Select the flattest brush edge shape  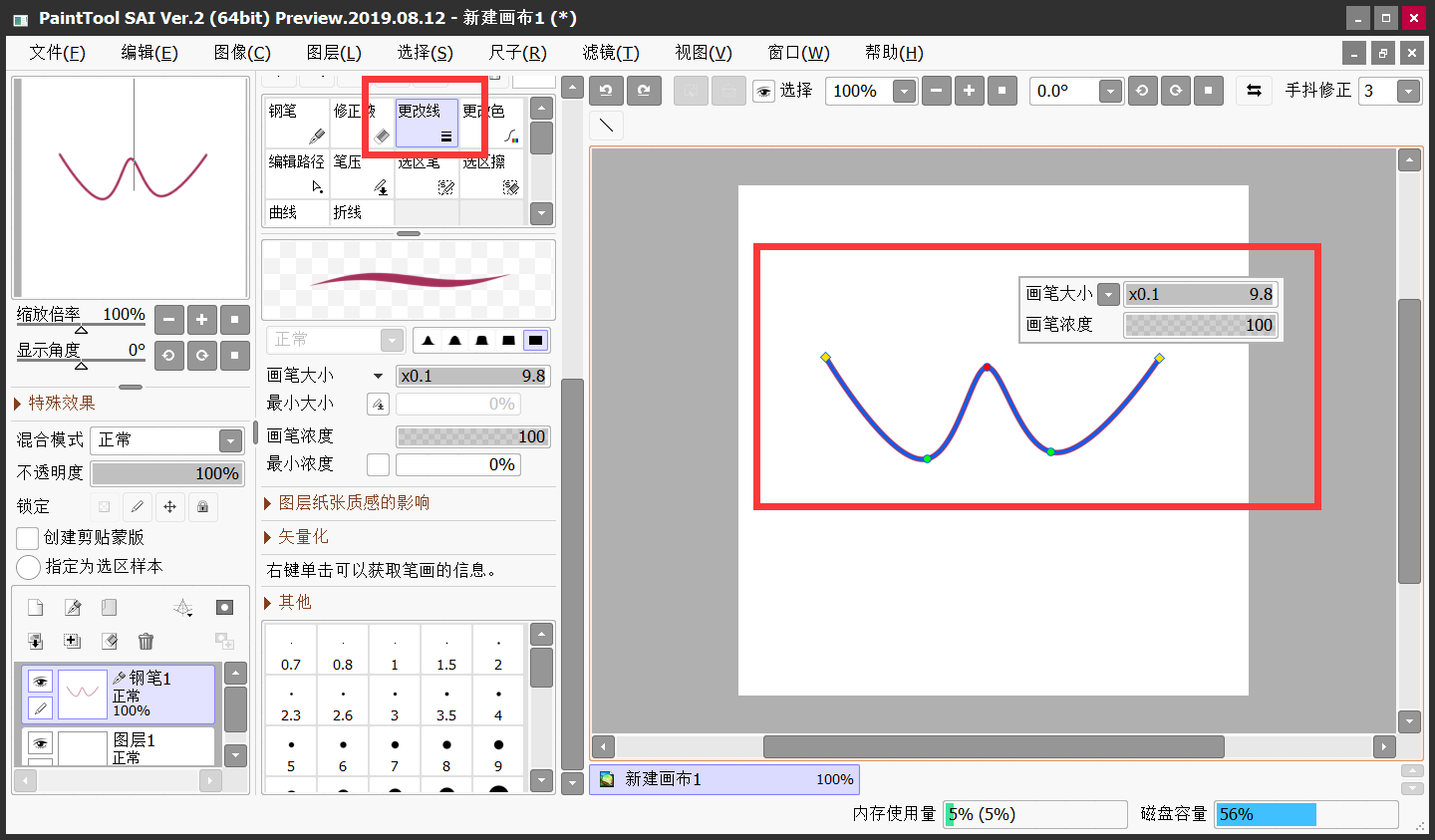pos(535,340)
